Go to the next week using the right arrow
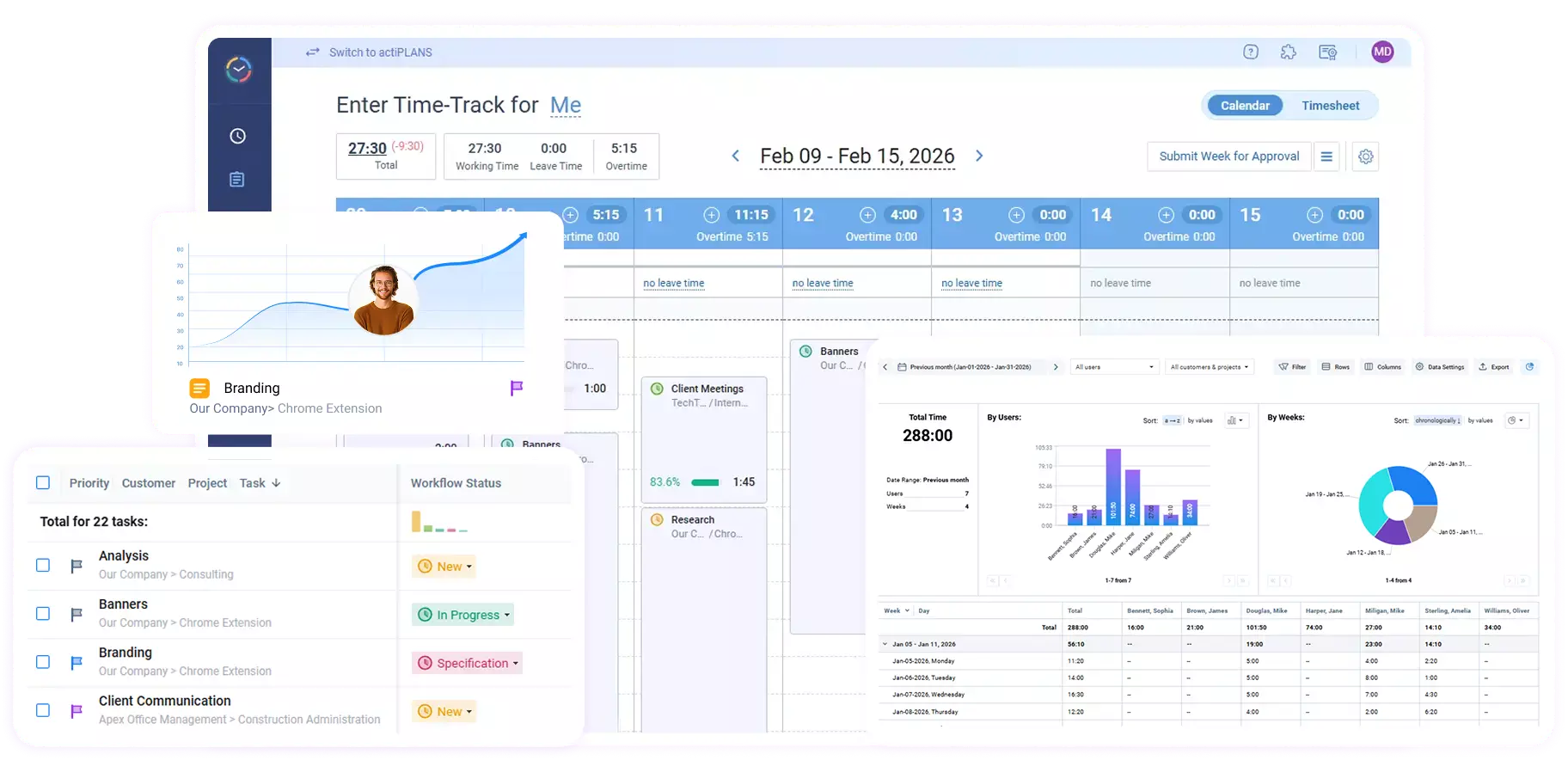Viewport: 1568px width, 760px height. click(x=979, y=156)
